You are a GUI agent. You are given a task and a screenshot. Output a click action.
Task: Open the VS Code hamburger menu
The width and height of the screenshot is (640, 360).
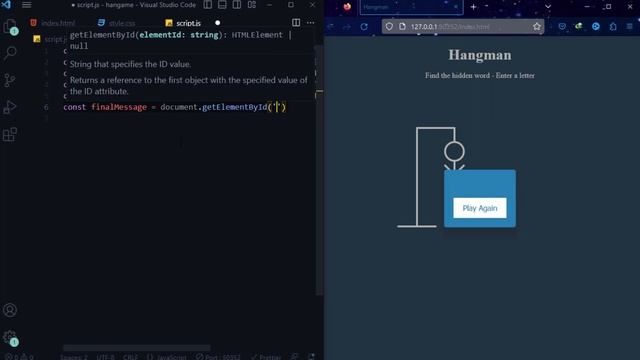(x=27, y=5)
